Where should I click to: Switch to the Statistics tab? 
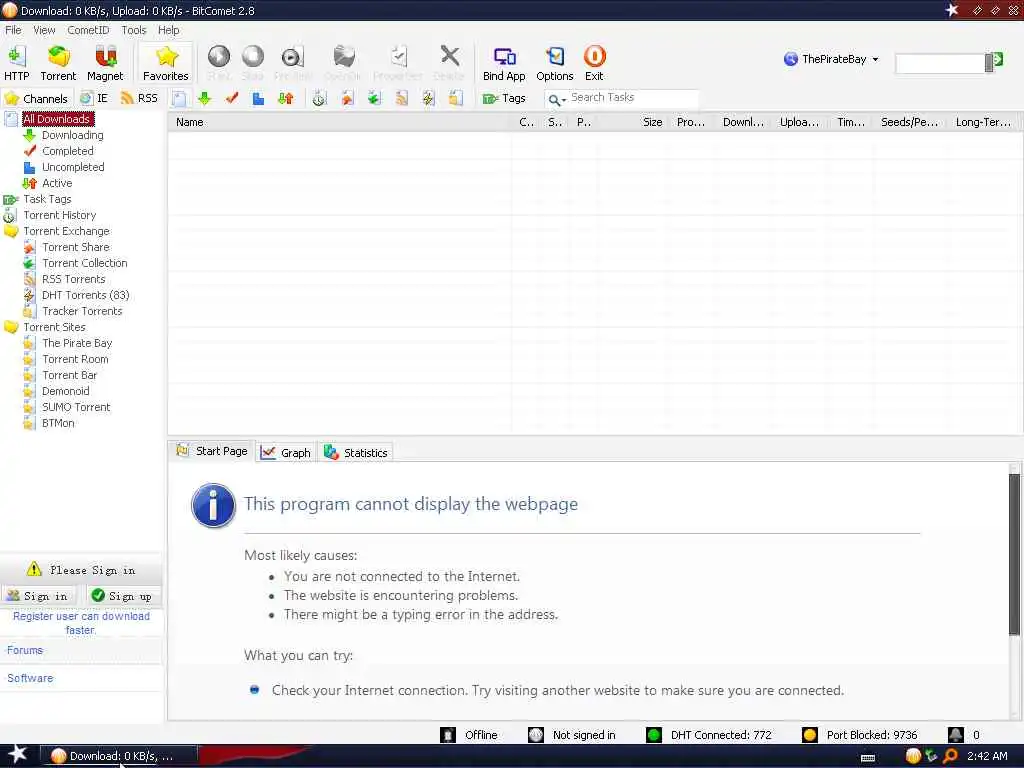pyautogui.click(x=357, y=453)
